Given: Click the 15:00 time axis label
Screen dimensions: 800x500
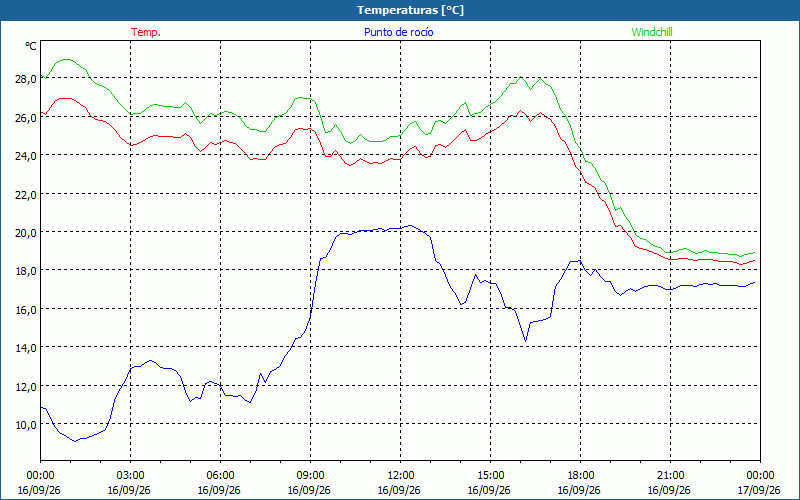Looking at the screenshot, I should [x=490, y=476].
